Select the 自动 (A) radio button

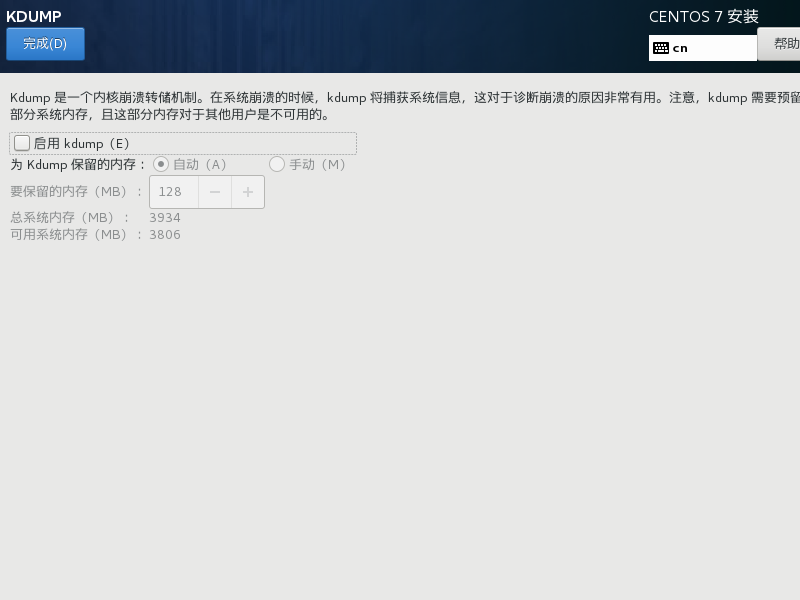(x=161, y=164)
